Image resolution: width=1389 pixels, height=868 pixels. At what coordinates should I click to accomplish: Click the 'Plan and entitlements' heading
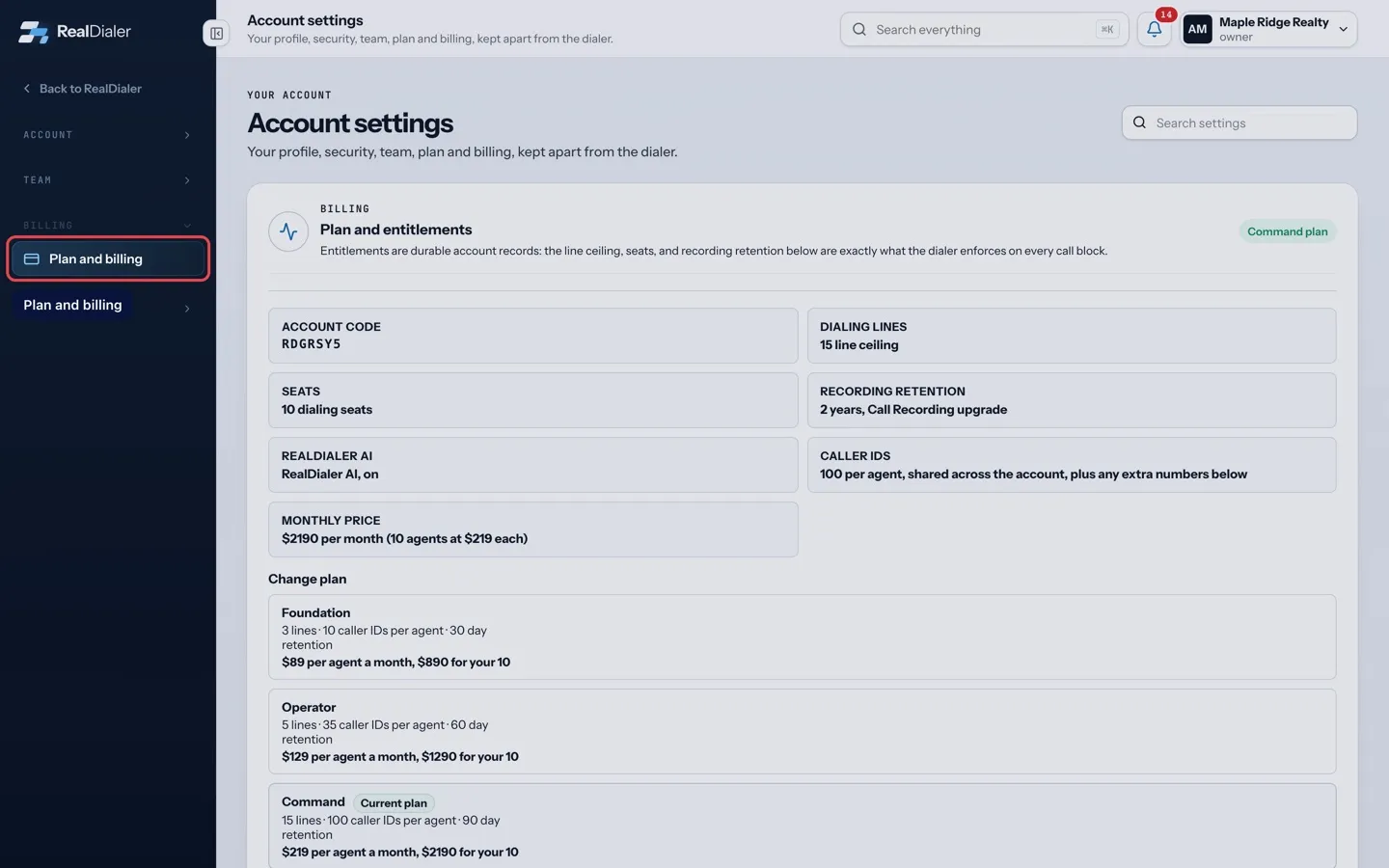click(395, 230)
